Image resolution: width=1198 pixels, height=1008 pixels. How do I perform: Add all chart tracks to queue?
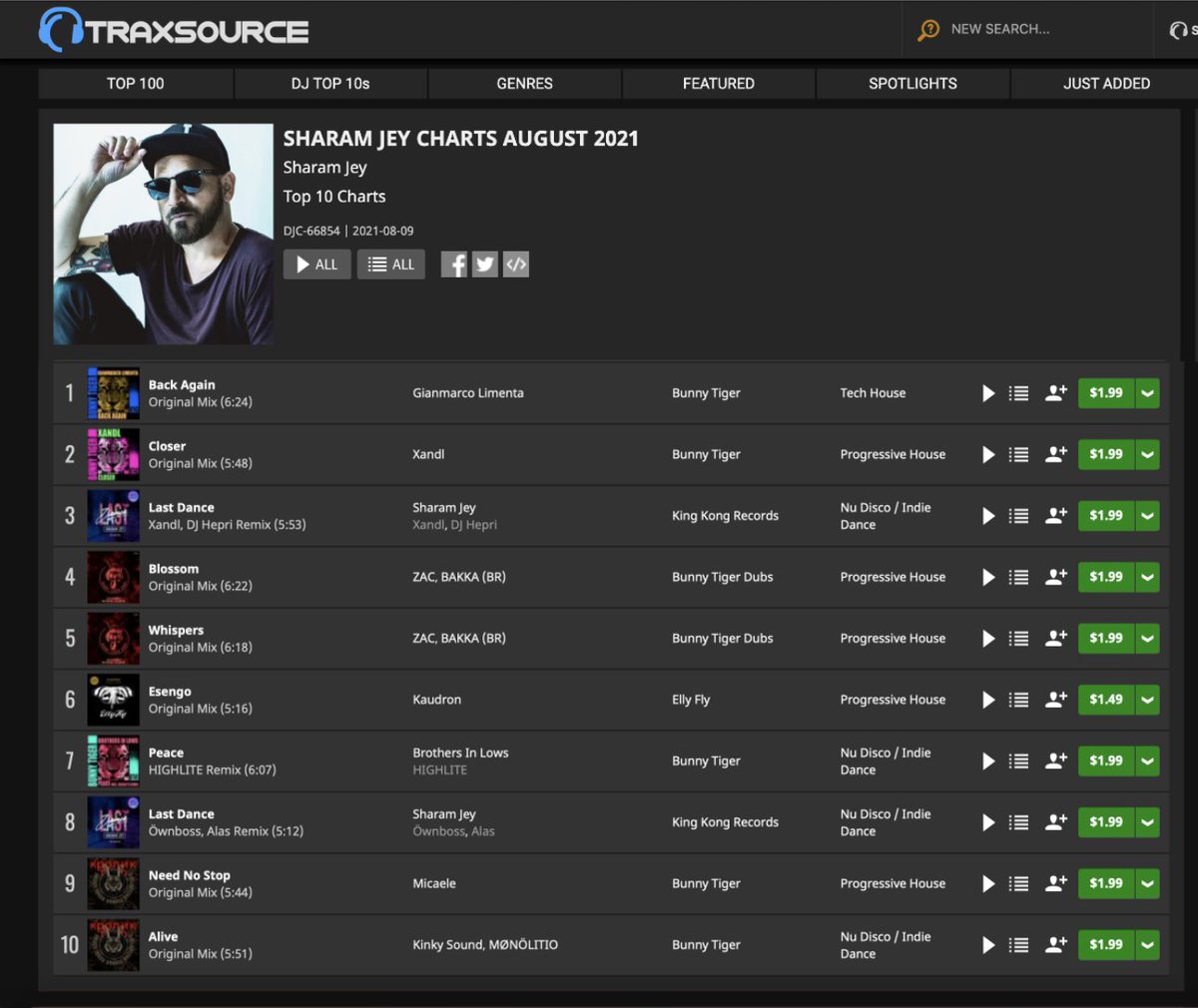(391, 264)
